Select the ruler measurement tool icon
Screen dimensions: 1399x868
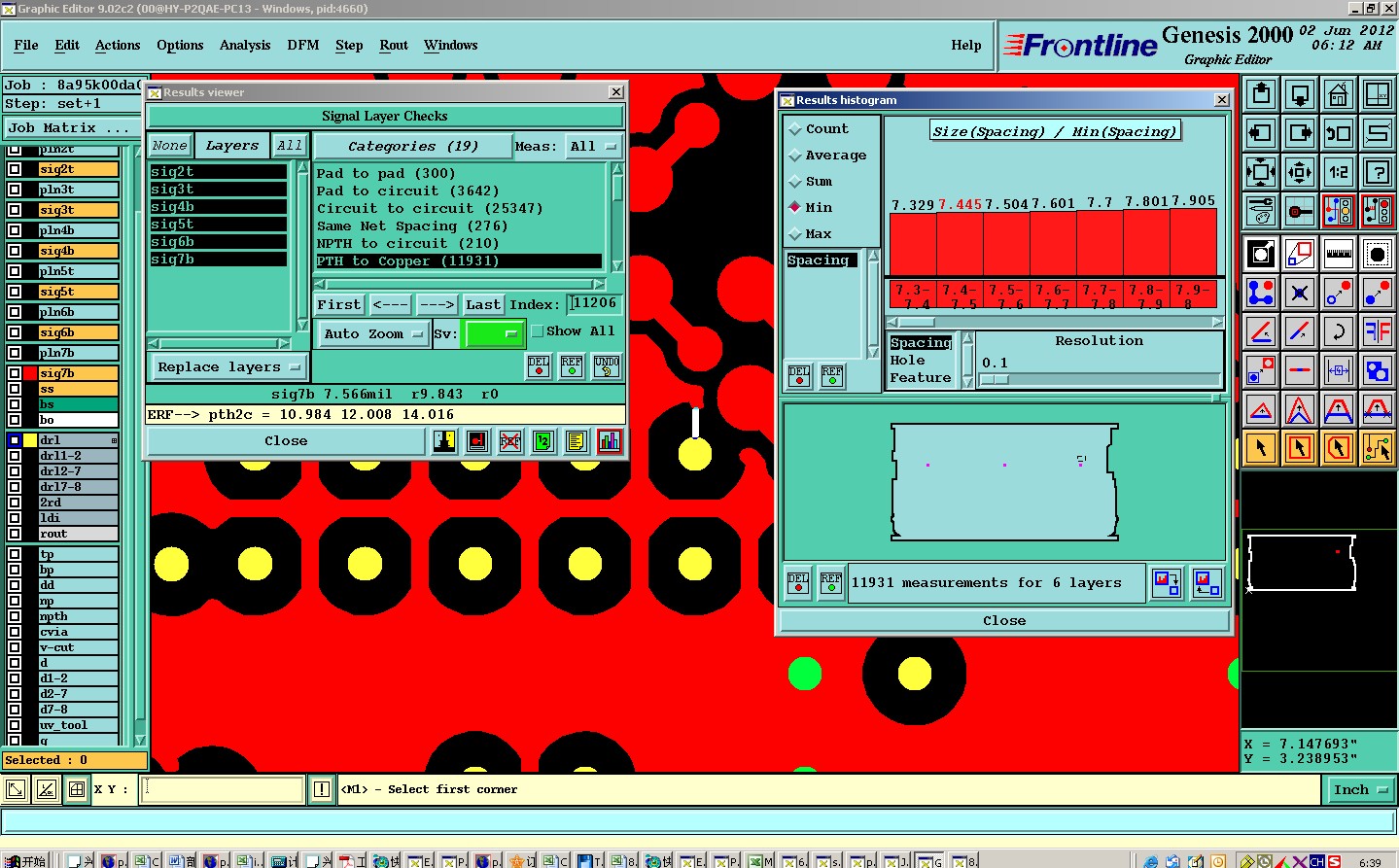tap(1339, 255)
